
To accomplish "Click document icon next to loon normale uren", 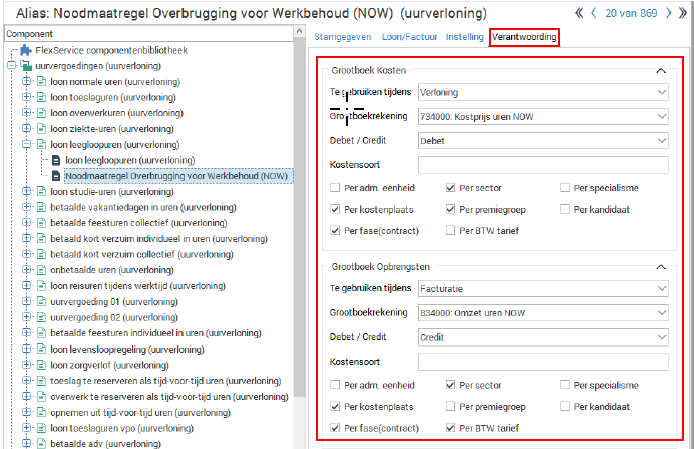I will point(41,82).
